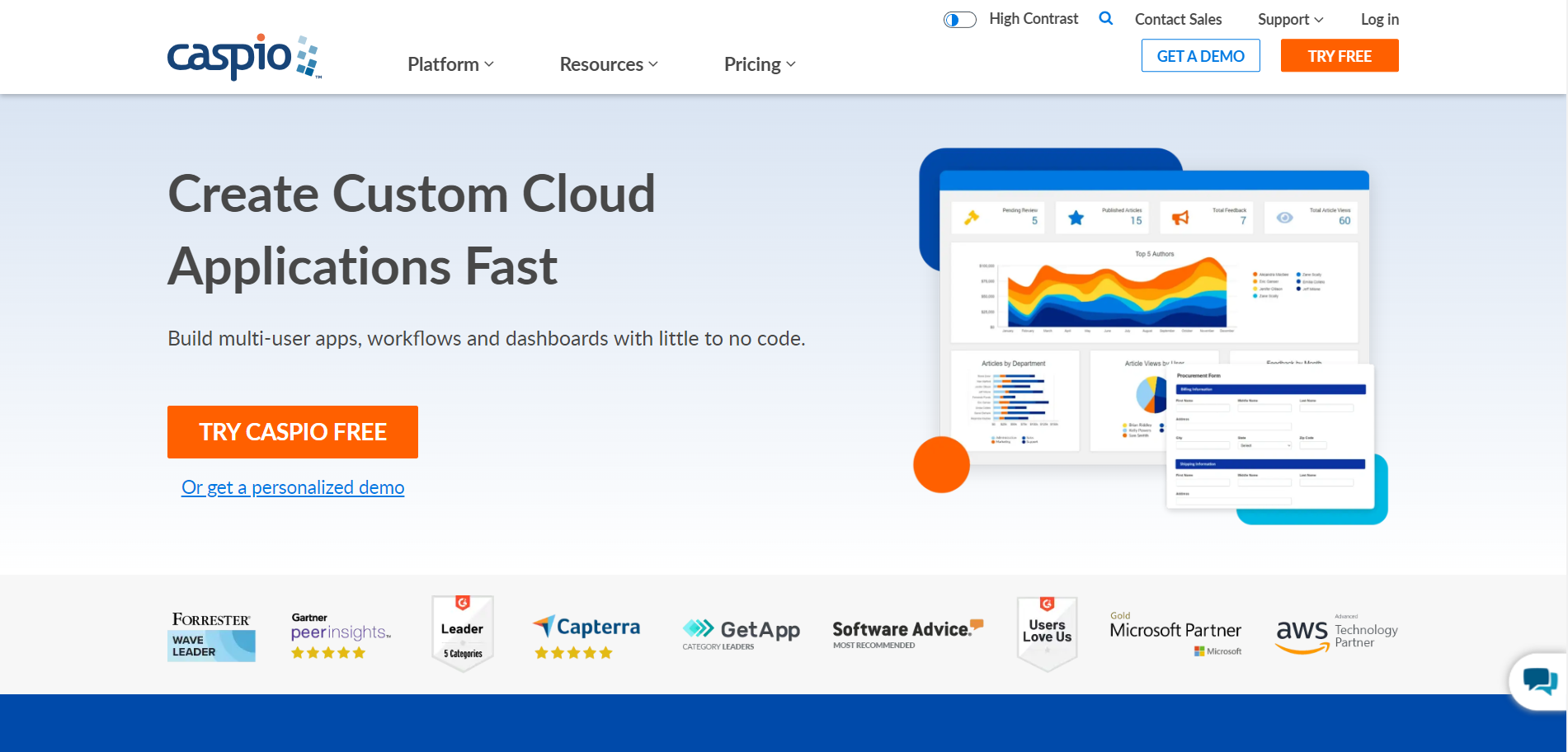Click the Software Advice logo
Viewport: 1568px width, 752px height.
(908, 633)
